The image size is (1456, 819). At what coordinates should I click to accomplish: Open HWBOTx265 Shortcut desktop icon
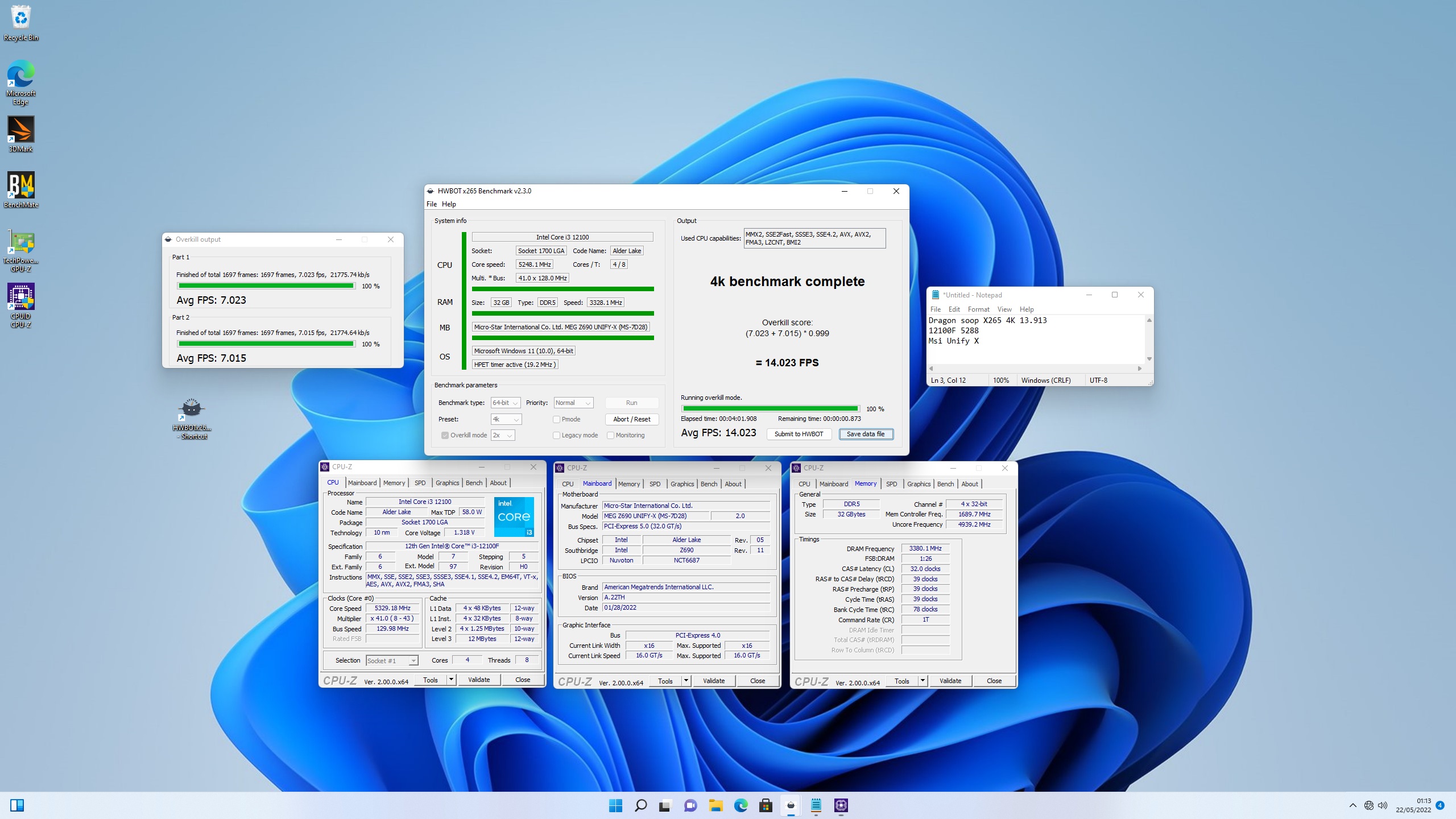[x=192, y=419]
